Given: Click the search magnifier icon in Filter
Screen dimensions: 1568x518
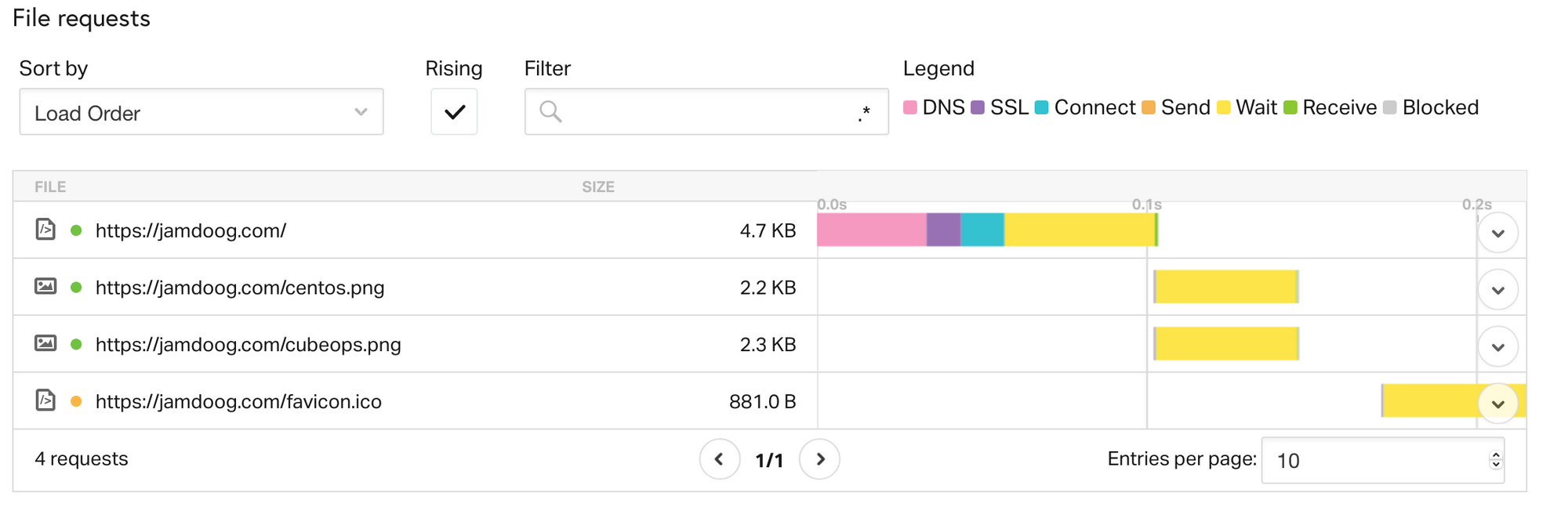Looking at the screenshot, I should (550, 112).
